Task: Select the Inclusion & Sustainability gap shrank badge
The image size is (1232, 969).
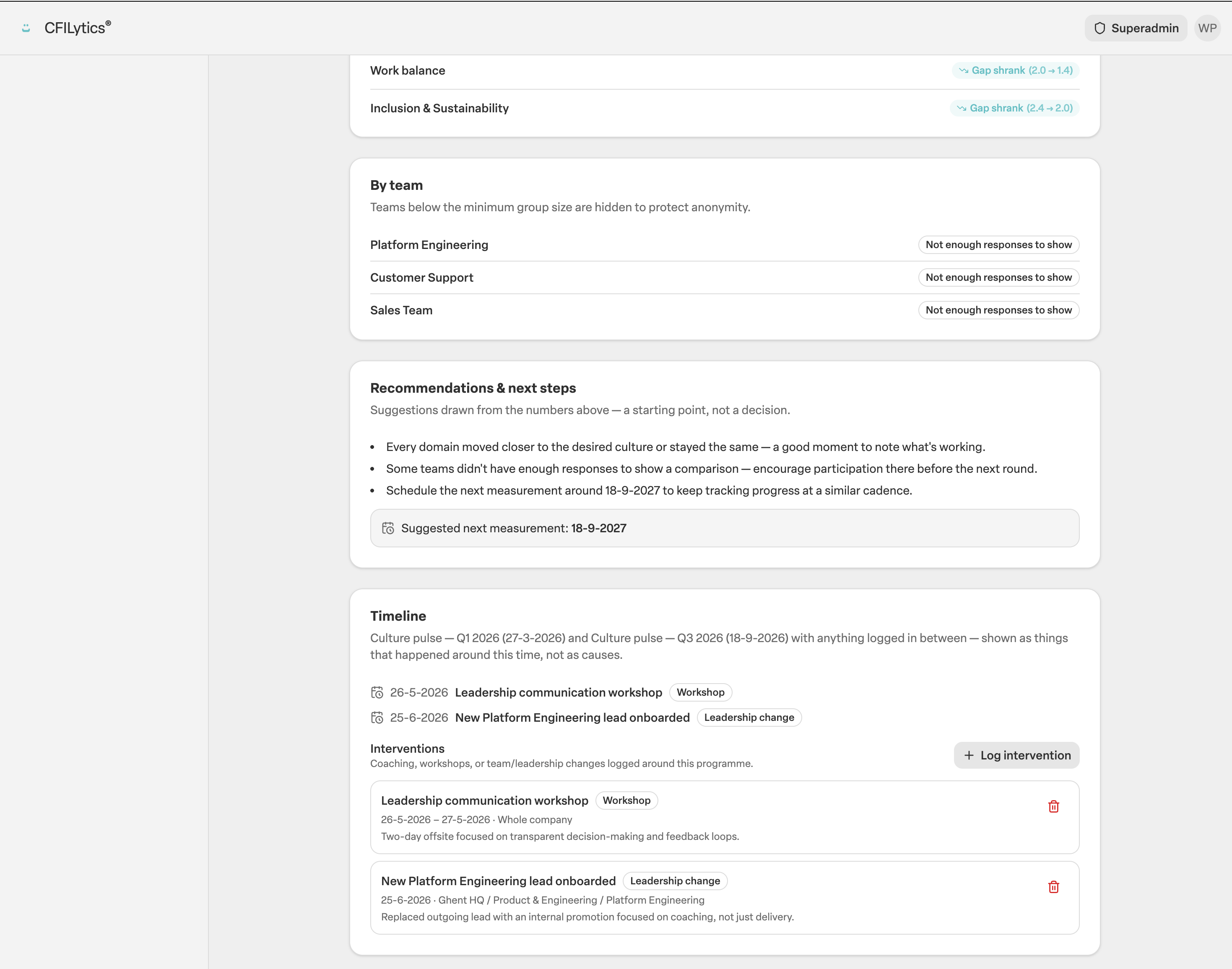Action: point(1015,108)
